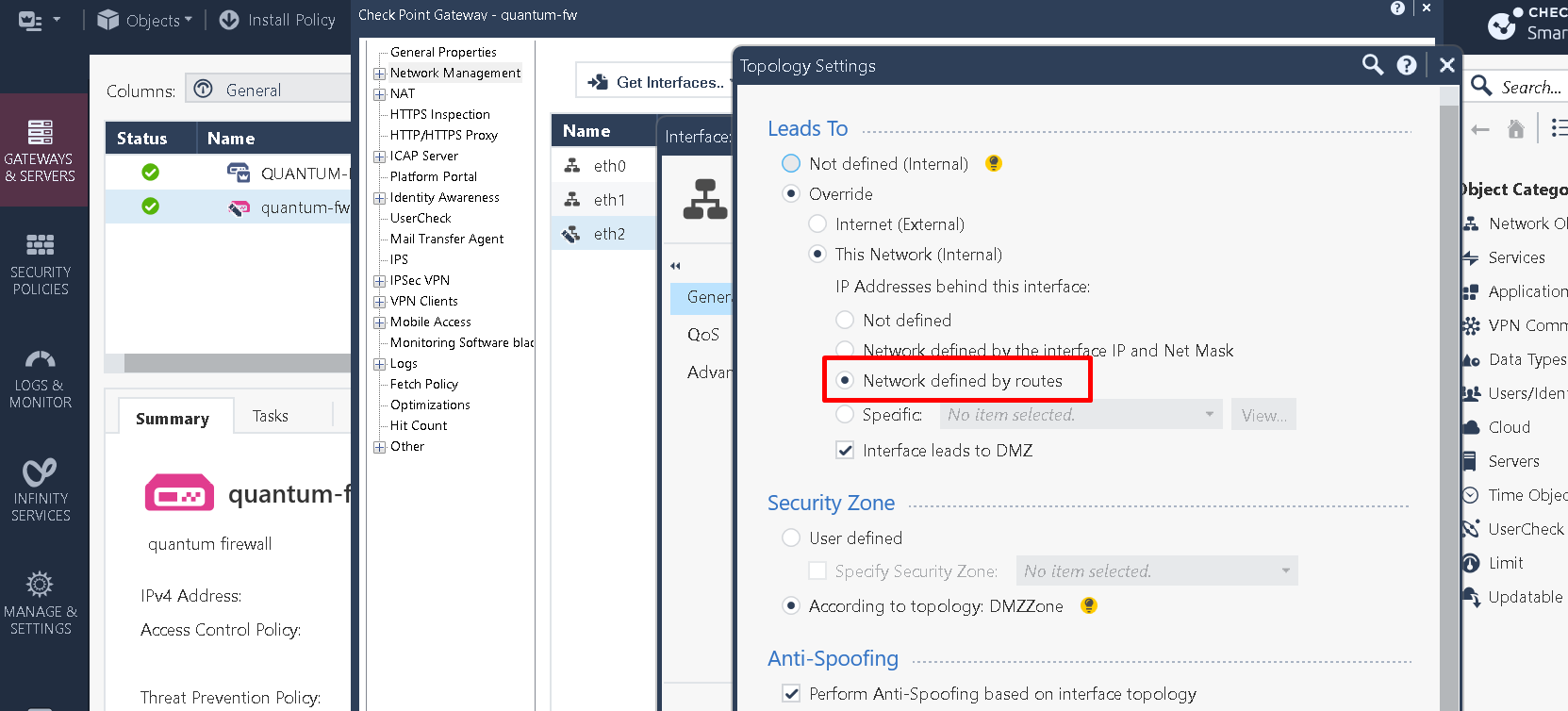Open Security Policies view
1568x711 pixels.
pyautogui.click(x=41, y=264)
